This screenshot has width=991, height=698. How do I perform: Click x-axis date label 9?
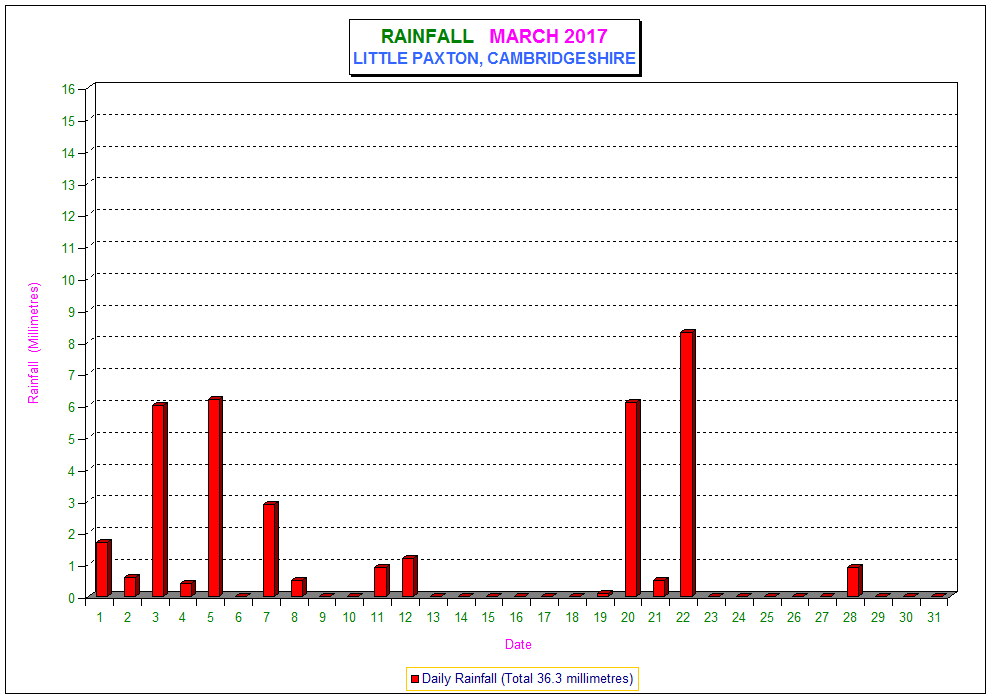322,617
